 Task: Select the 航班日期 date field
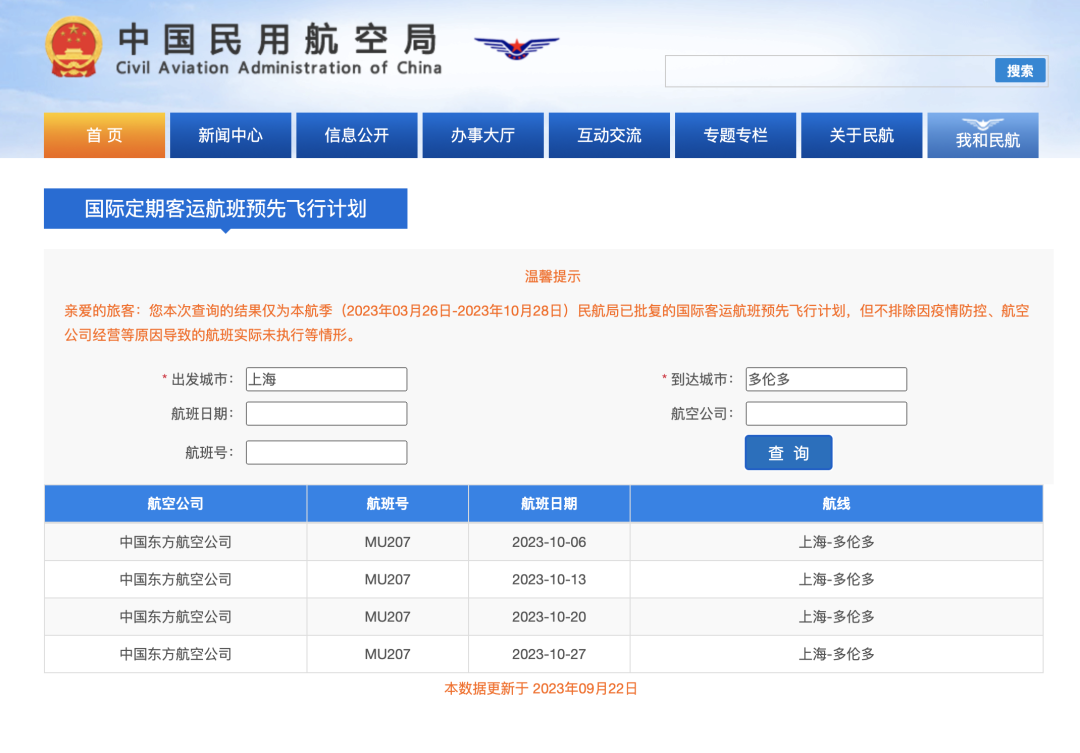326,414
